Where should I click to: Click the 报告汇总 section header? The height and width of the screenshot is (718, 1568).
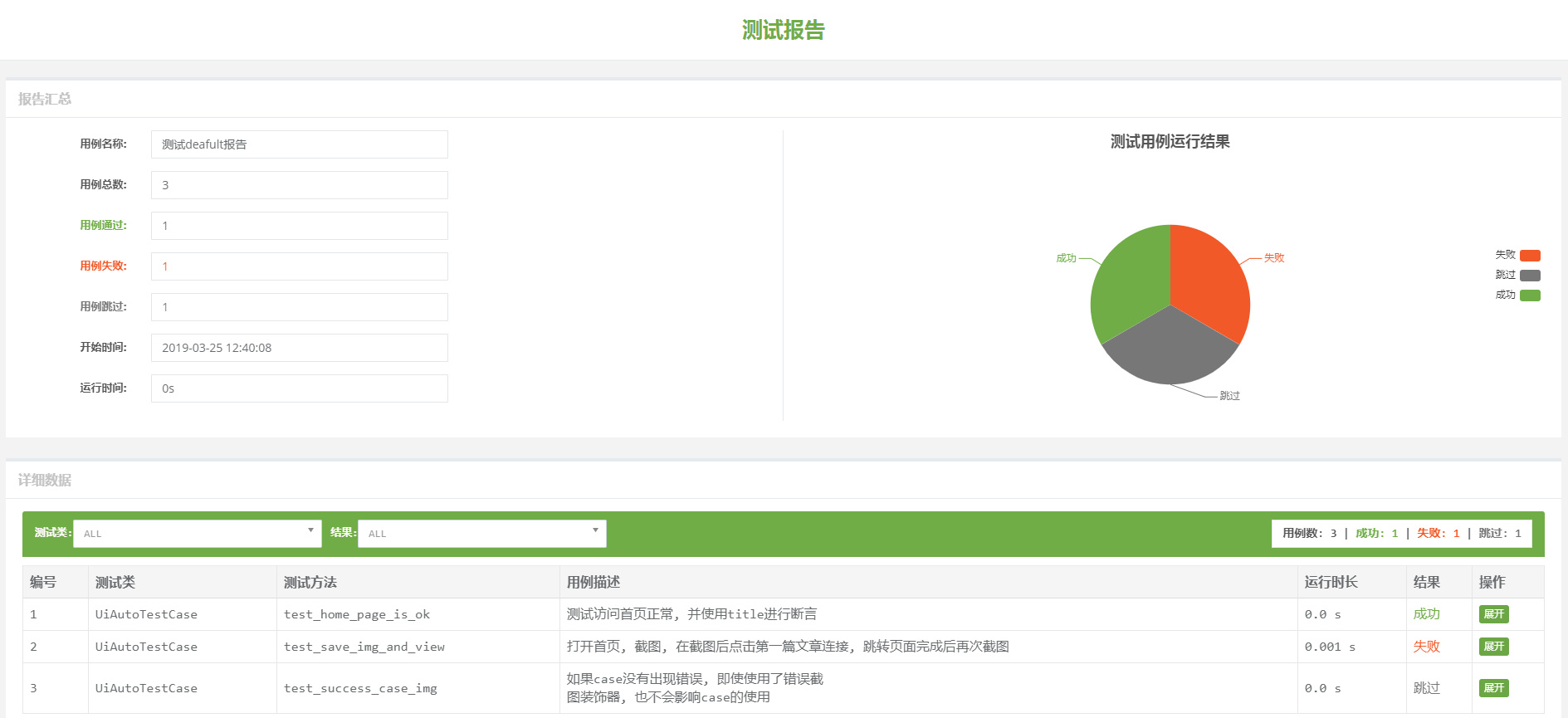pos(45,99)
